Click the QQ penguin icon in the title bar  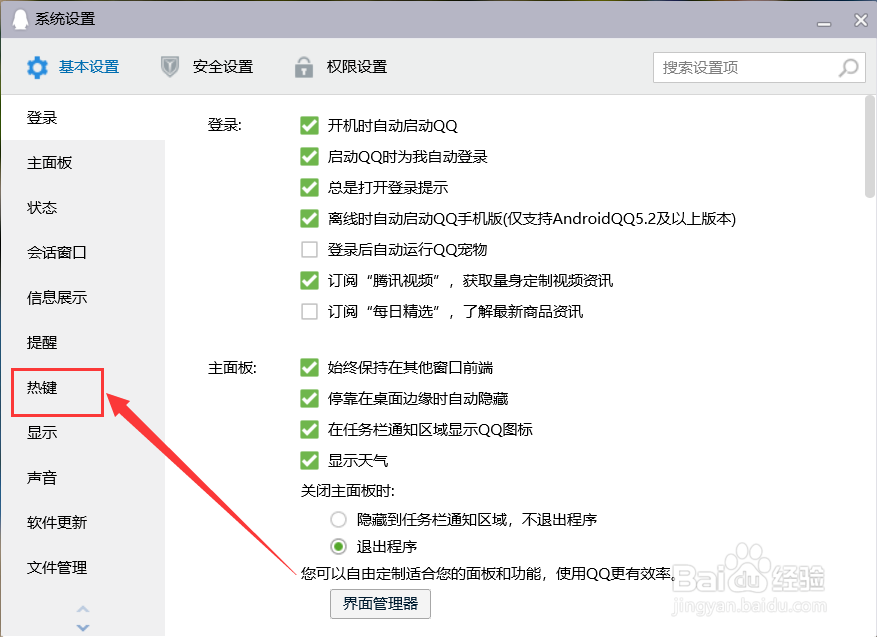18,19
